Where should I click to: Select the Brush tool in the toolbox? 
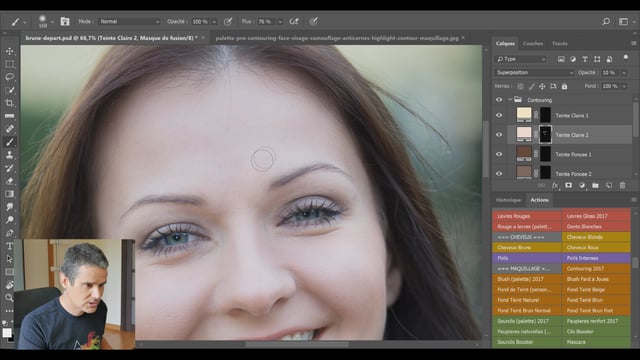click(x=9, y=142)
